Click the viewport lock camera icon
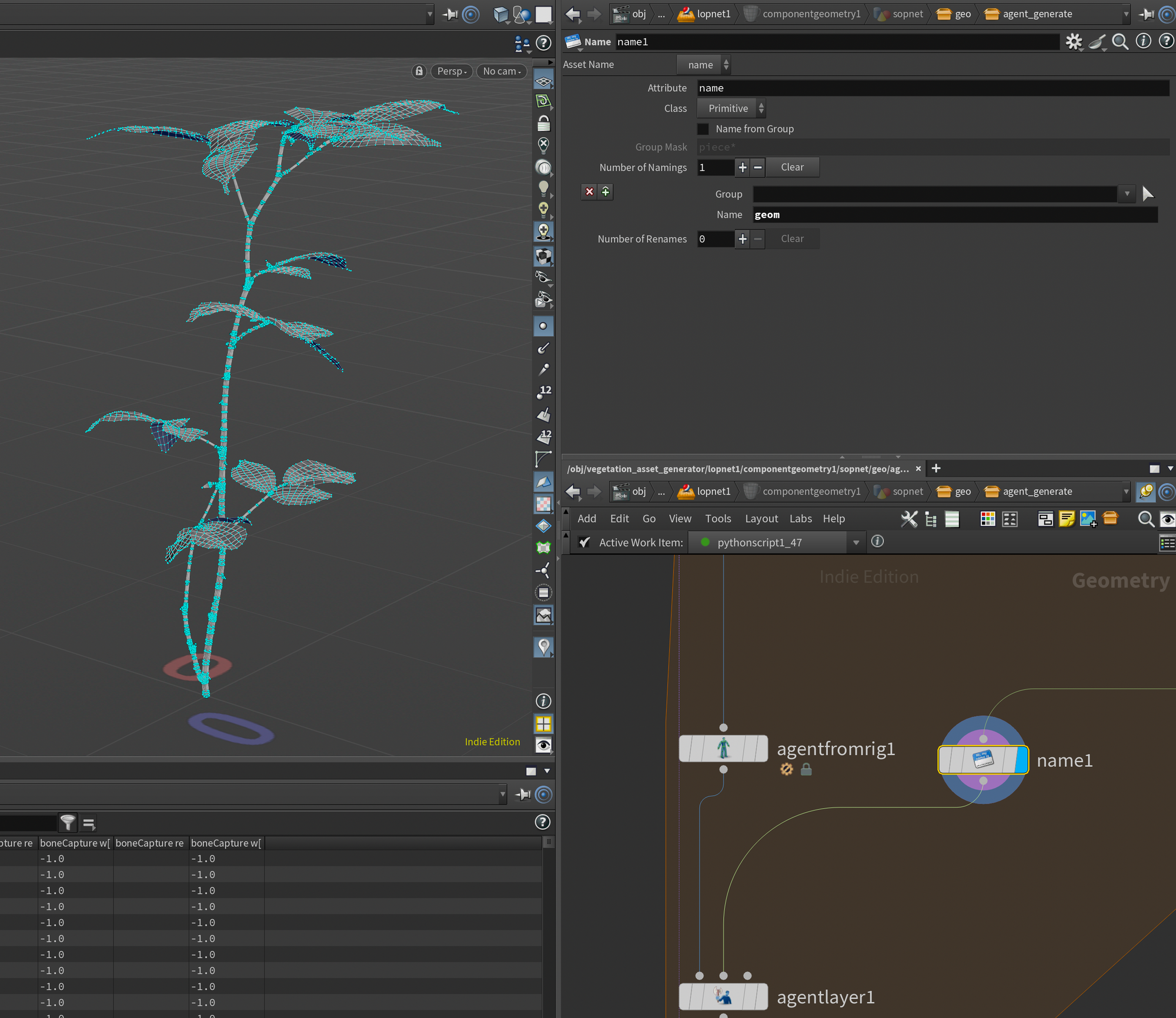Image resolution: width=1176 pixels, height=1018 pixels. click(419, 71)
